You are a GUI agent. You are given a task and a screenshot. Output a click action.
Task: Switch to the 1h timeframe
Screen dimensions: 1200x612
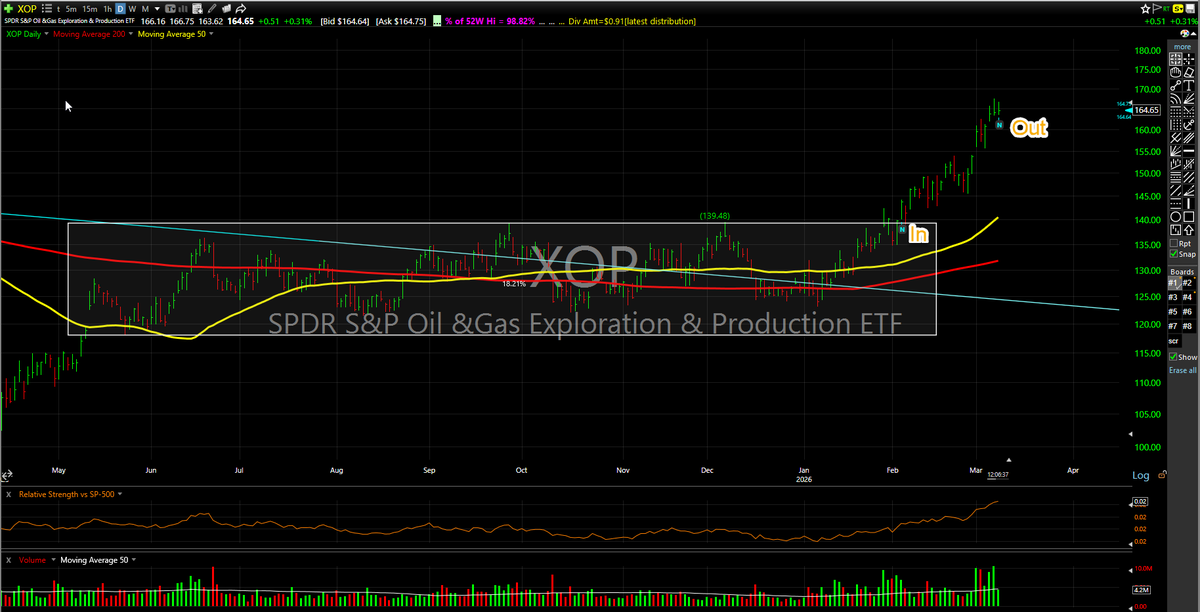point(107,9)
